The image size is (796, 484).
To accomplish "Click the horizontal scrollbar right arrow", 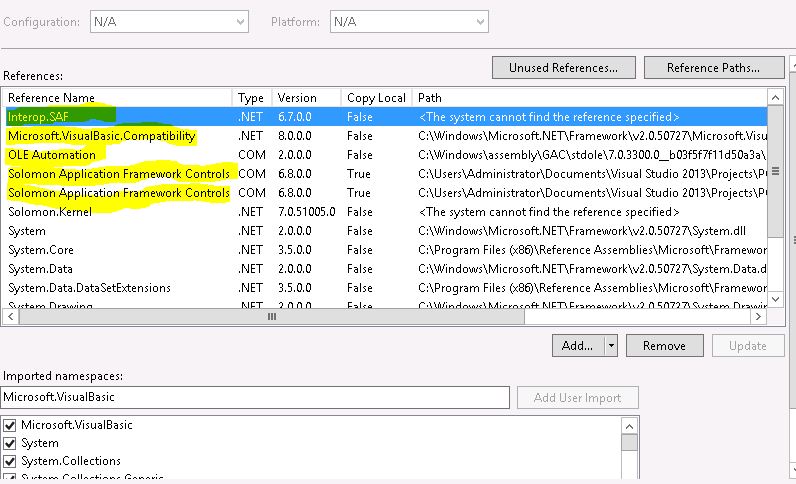I will pos(758,317).
